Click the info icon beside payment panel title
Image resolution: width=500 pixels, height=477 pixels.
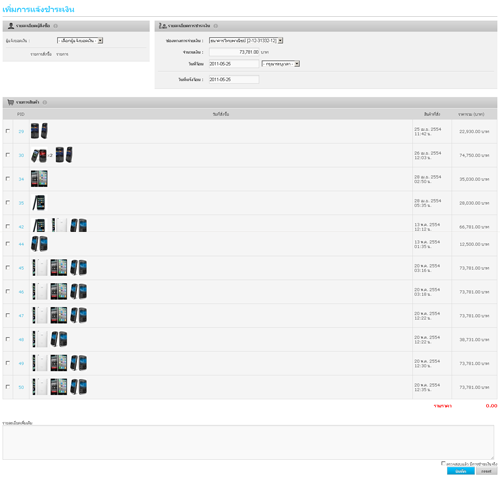click(216, 26)
